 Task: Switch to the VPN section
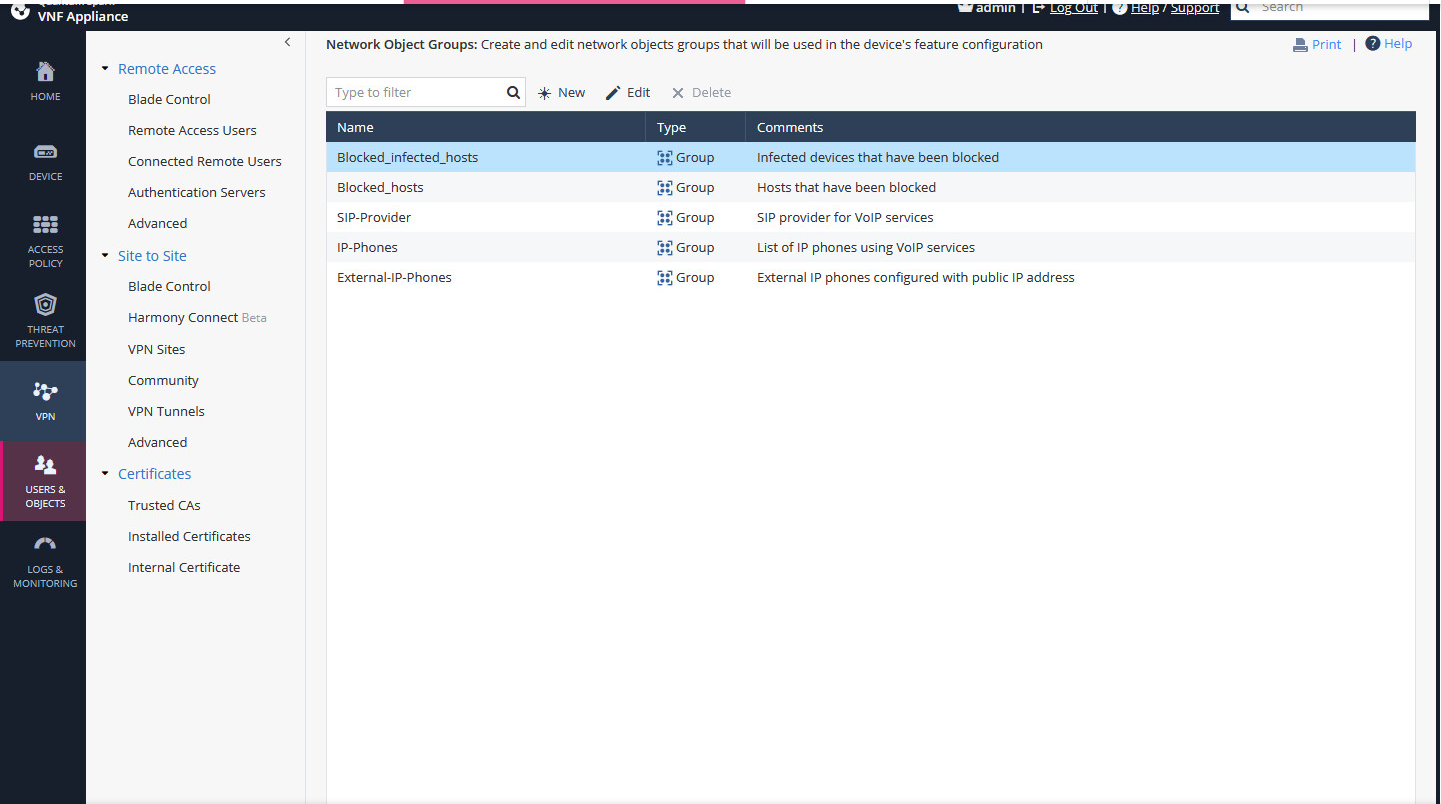point(44,400)
